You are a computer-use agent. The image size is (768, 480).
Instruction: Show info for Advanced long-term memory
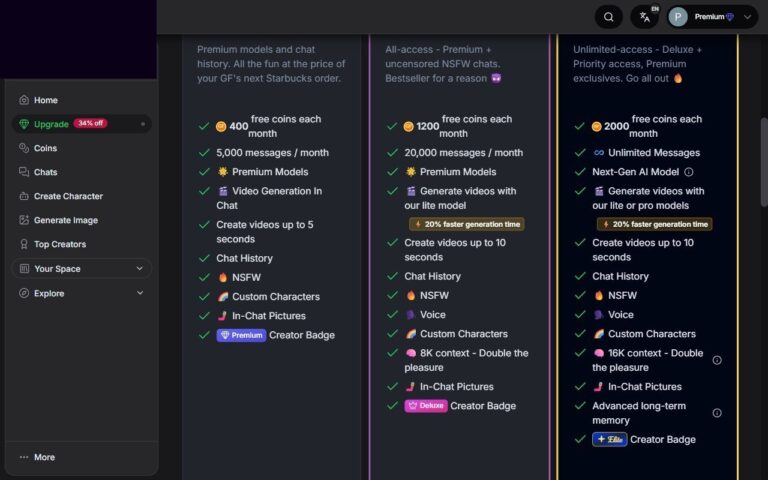click(x=716, y=412)
